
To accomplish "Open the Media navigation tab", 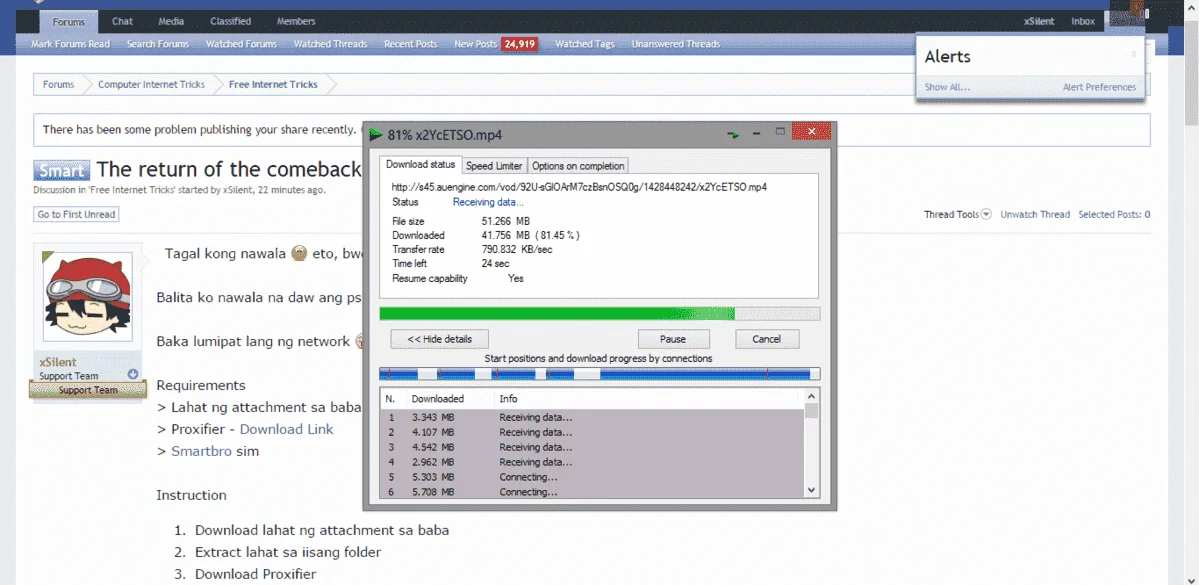I will [x=171, y=21].
